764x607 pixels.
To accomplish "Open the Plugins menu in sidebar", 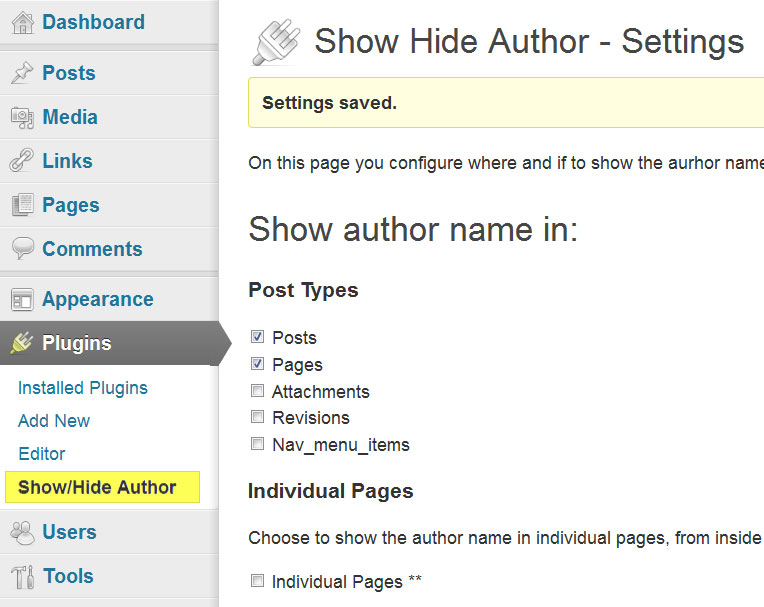I will [77, 343].
